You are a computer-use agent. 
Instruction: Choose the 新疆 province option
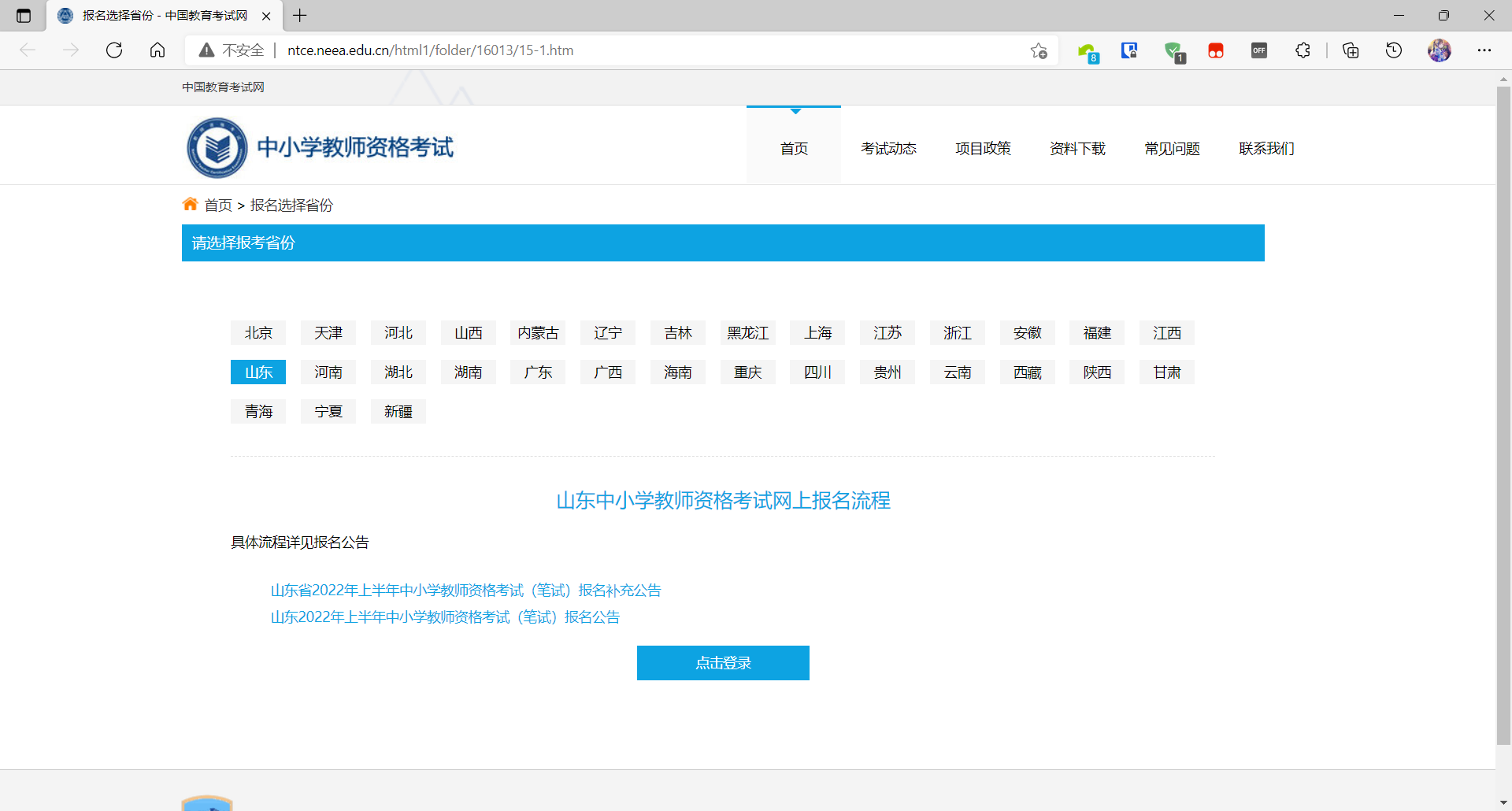(x=398, y=412)
